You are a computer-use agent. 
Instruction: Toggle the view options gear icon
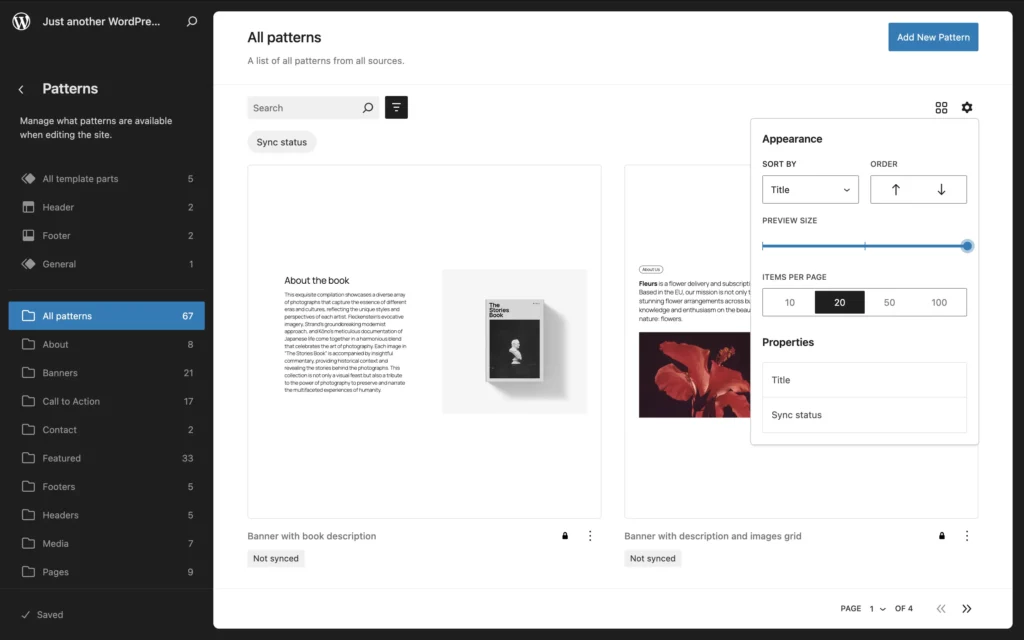coord(967,107)
